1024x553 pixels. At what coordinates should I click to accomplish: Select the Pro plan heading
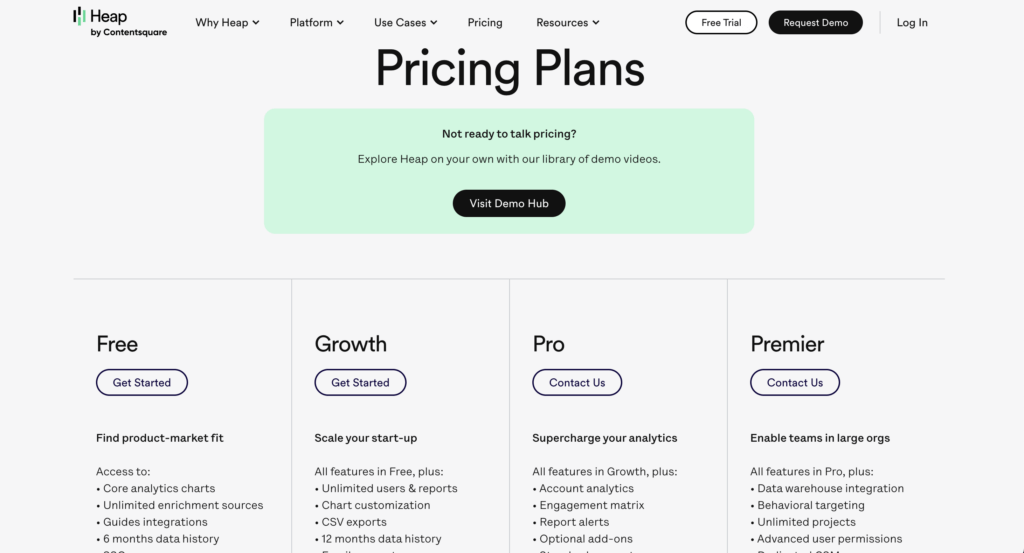[x=548, y=344]
